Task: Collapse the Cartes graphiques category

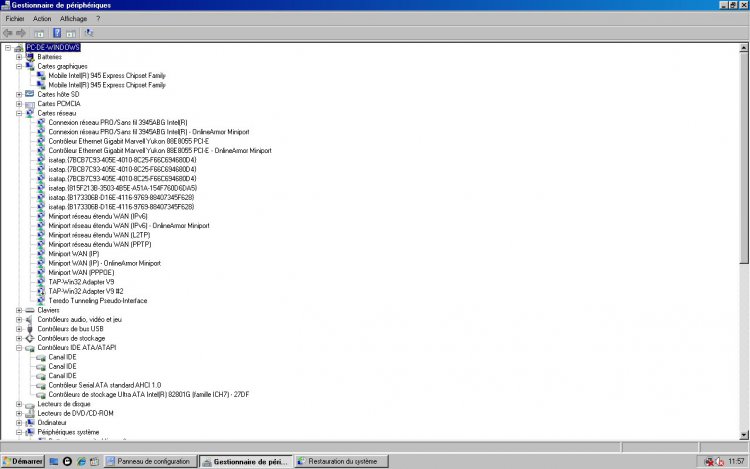Action: [x=19, y=66]
